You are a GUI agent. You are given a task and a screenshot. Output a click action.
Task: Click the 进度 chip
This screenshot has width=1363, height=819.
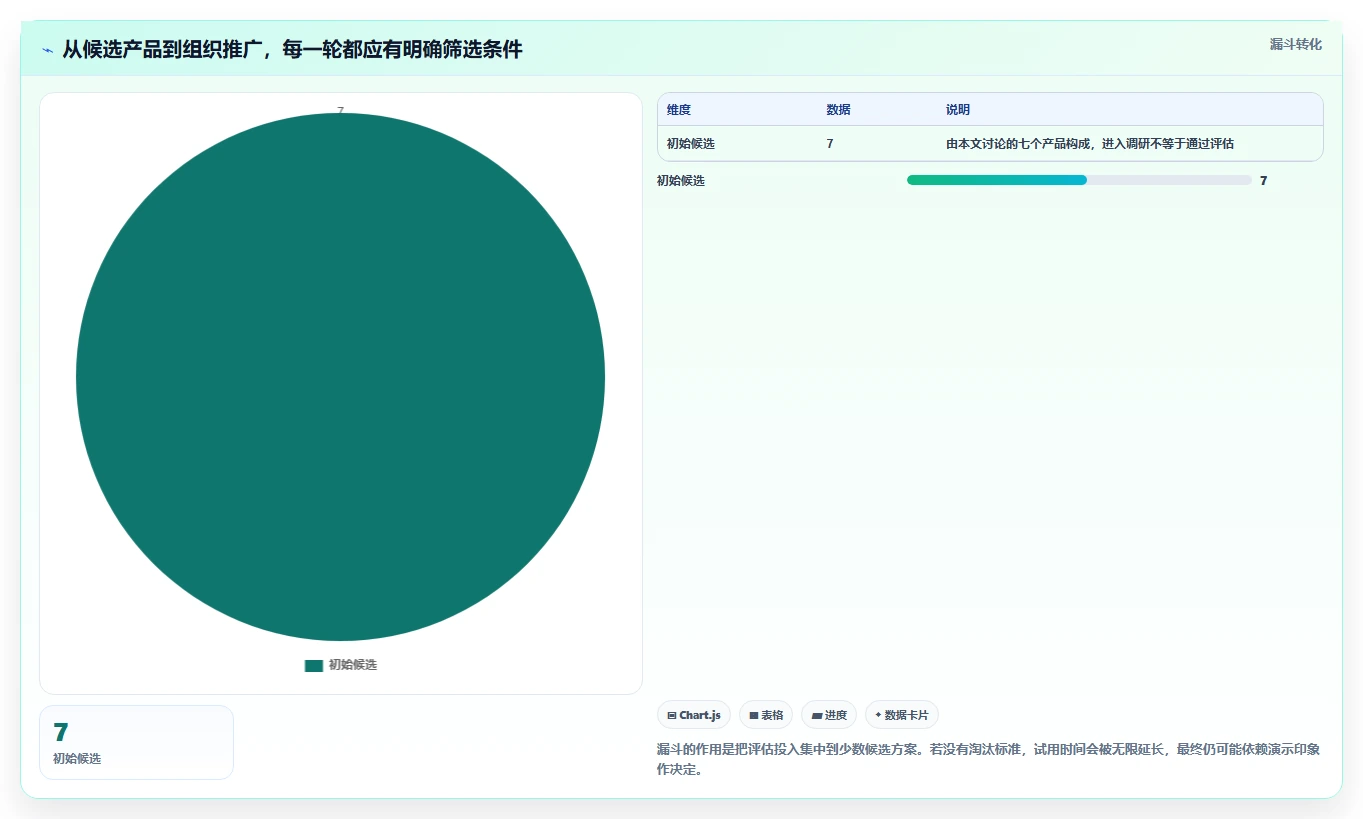pos(829,715)
